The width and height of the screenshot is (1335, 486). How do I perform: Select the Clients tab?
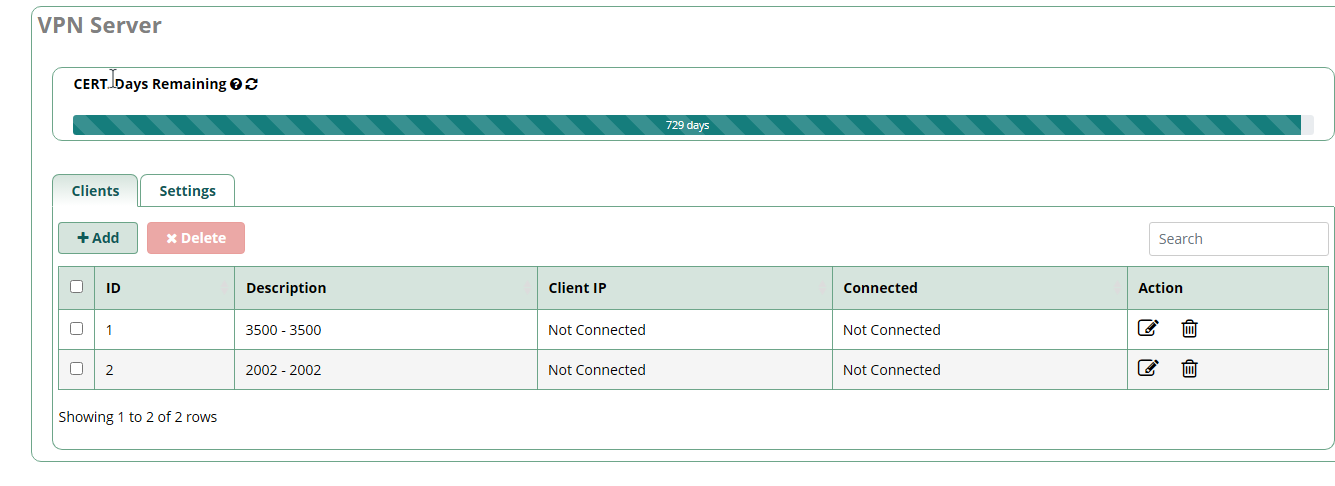[x=95, y=191]
